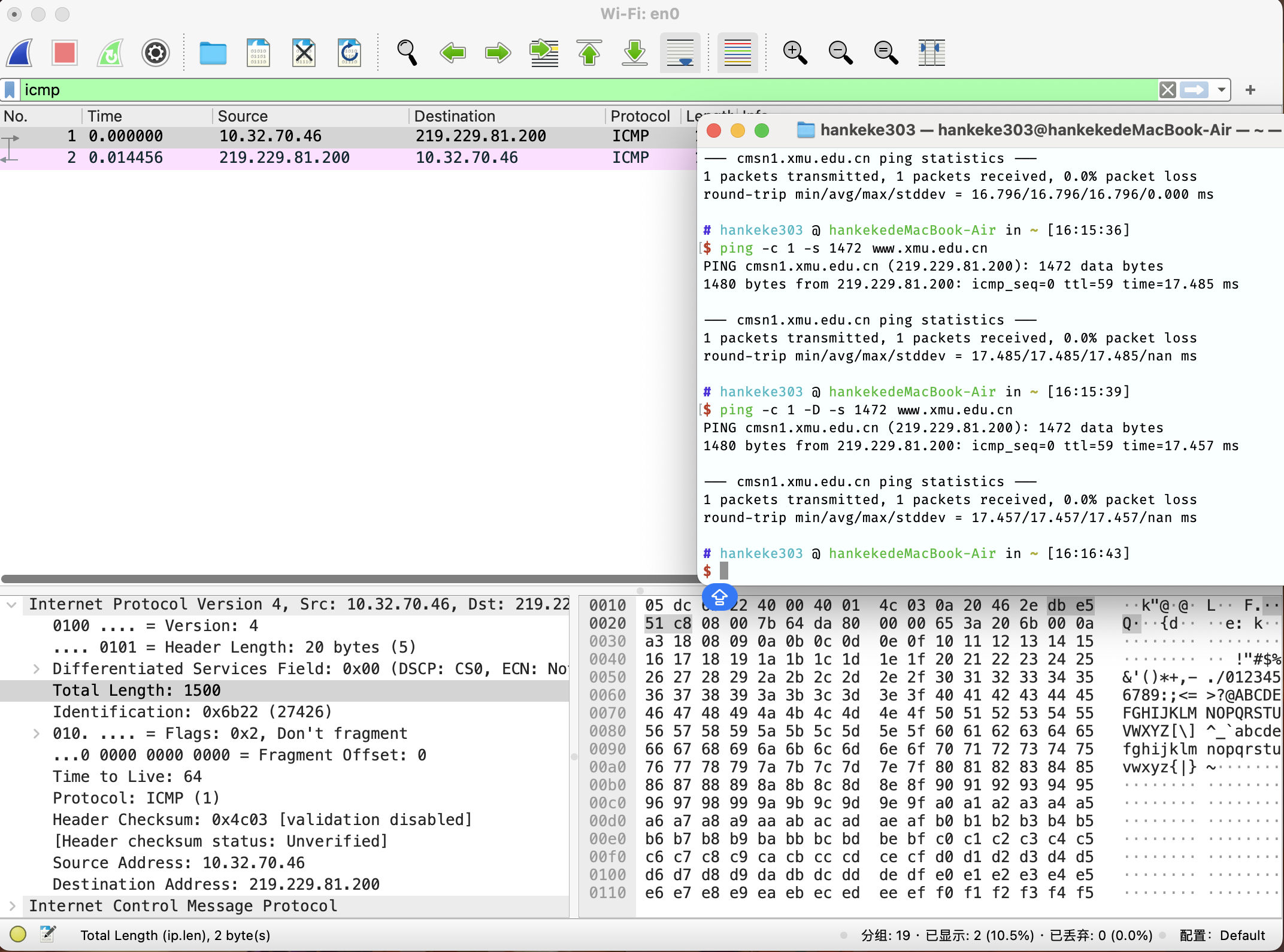
Task: Save this capture file
Action: click(258, 53)
